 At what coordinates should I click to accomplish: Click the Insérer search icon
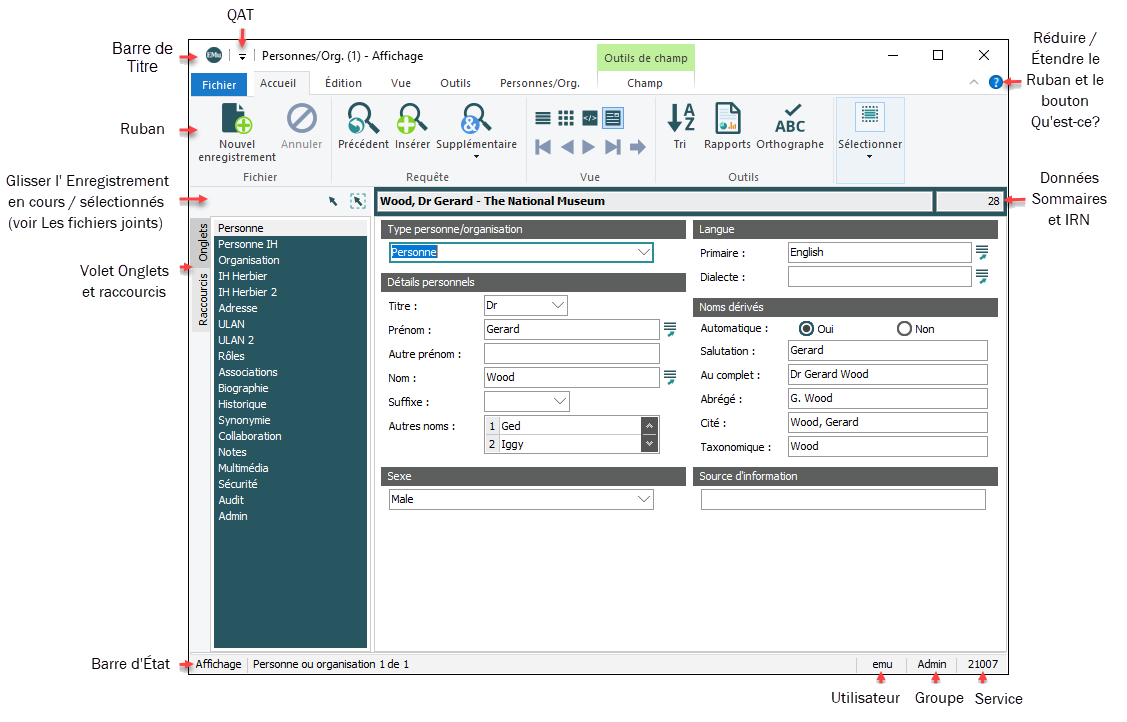[412, 120]
